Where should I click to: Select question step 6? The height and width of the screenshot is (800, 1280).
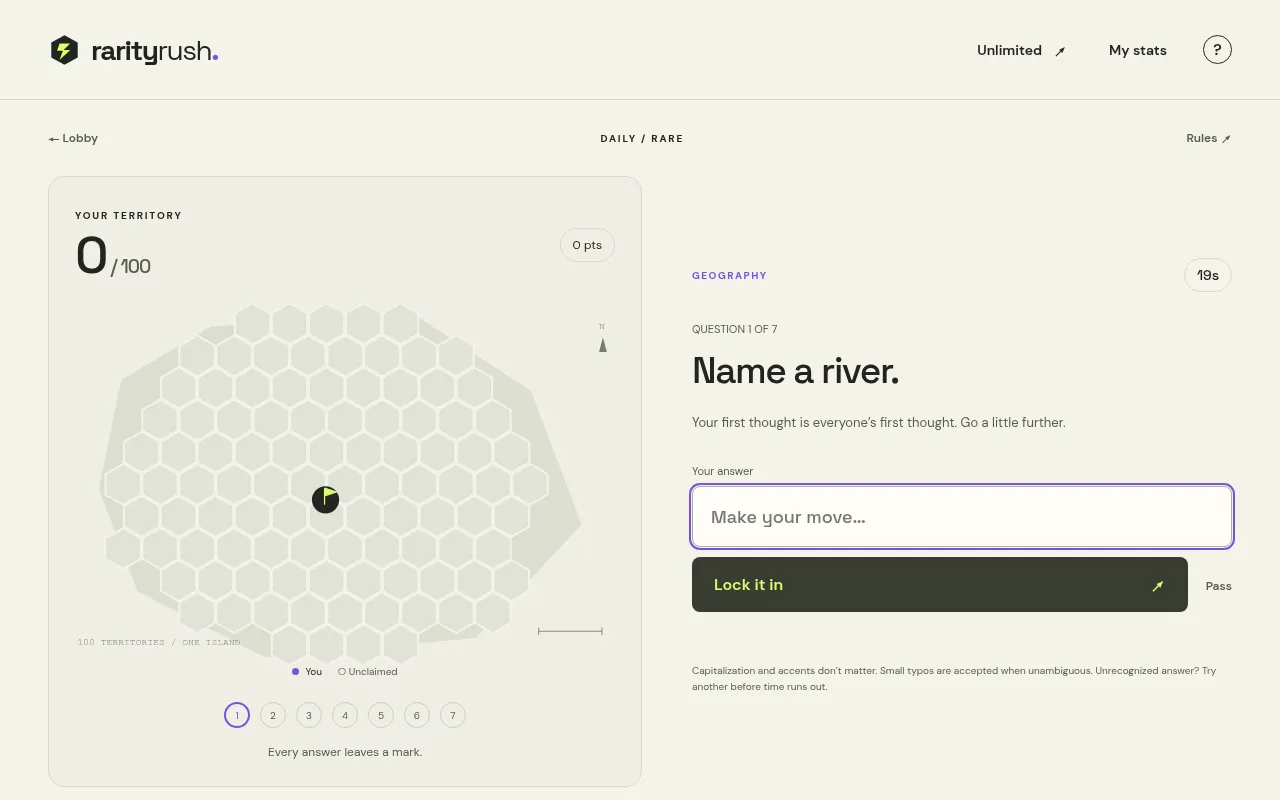click(417, 715)
